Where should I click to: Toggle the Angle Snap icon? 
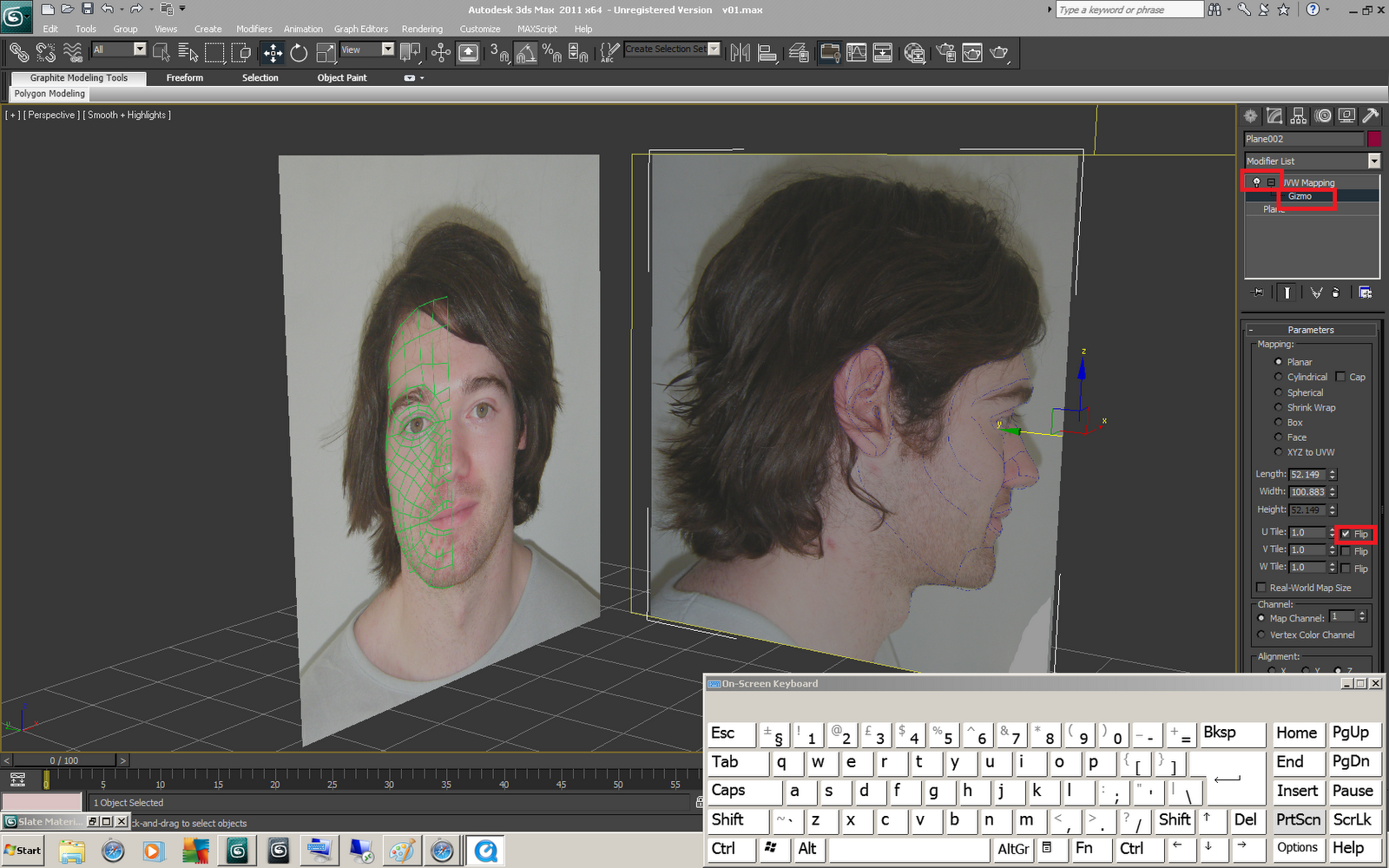point(526,53)
